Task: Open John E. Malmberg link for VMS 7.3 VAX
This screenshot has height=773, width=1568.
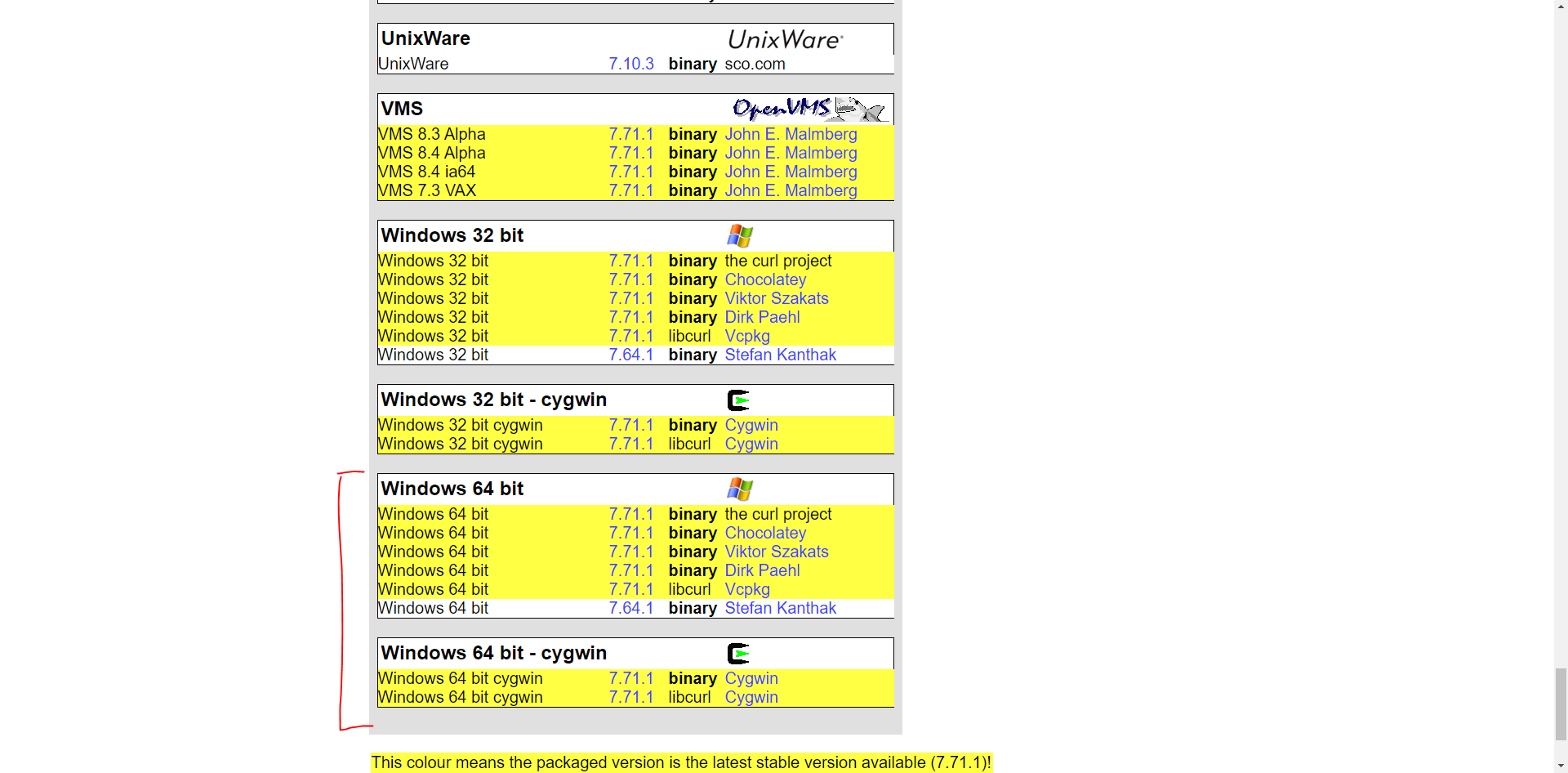Action: point(791,190)
